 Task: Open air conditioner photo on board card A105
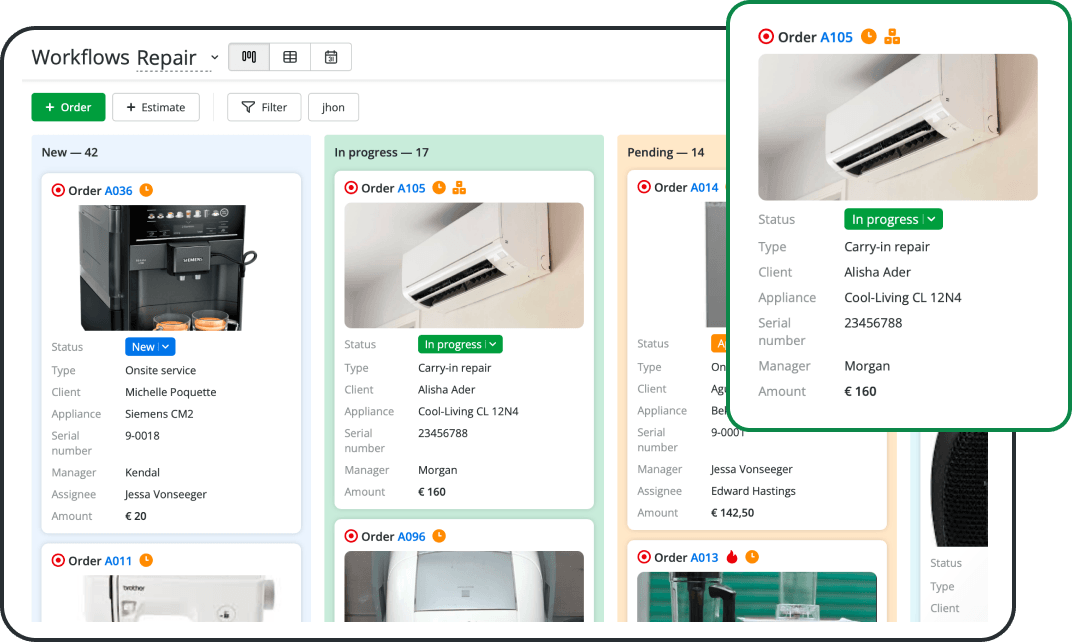click(464, 265)
